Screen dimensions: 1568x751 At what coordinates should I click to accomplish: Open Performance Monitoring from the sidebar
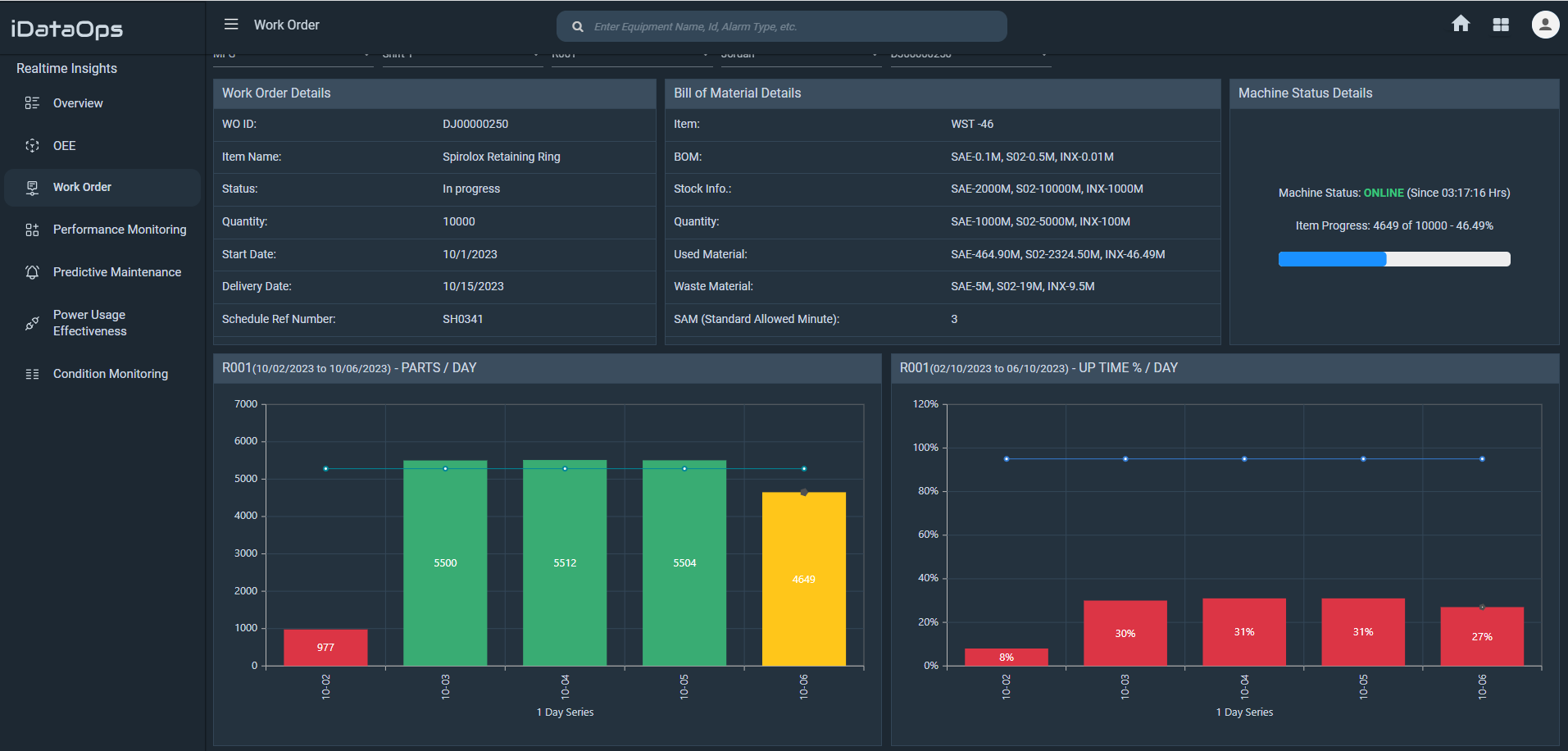tap(119, 229)
